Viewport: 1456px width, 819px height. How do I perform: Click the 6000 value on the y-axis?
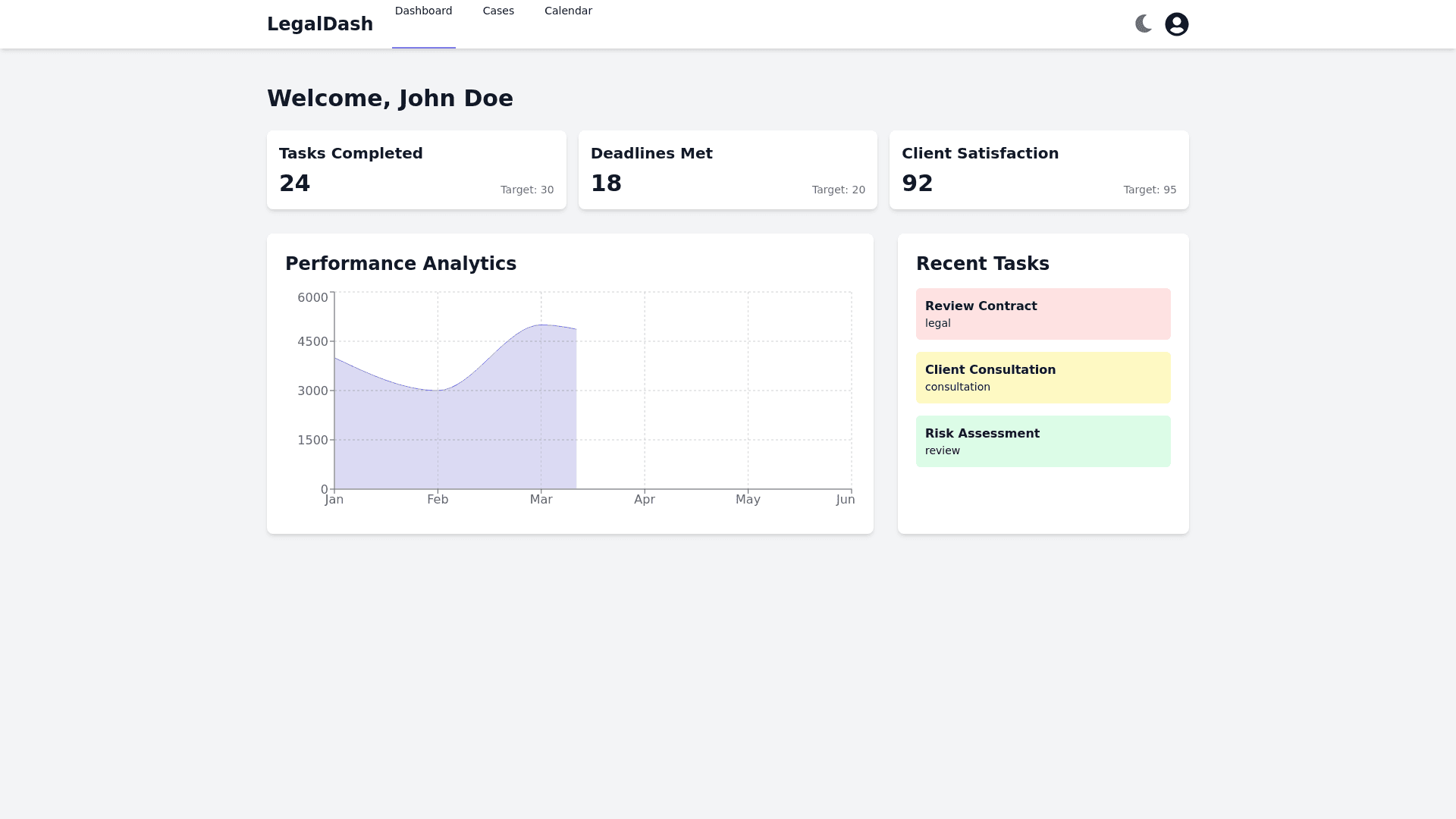[312, 297]
